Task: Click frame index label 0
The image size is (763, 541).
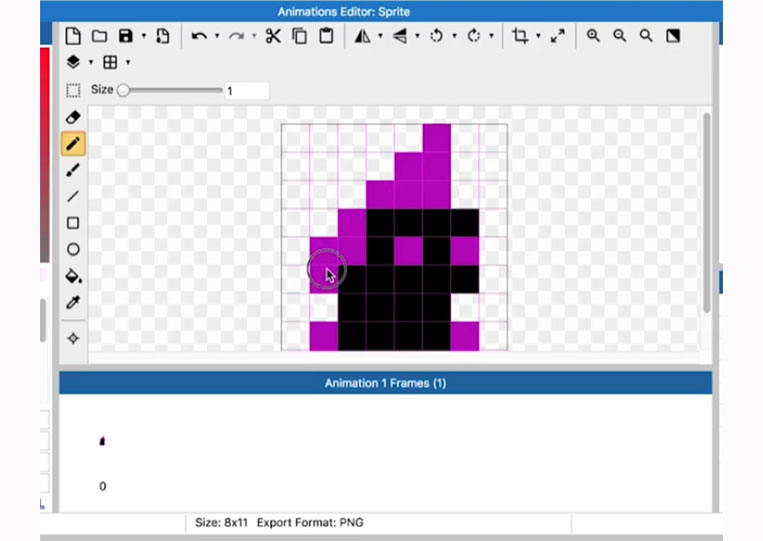Action: tap(103, 486)
